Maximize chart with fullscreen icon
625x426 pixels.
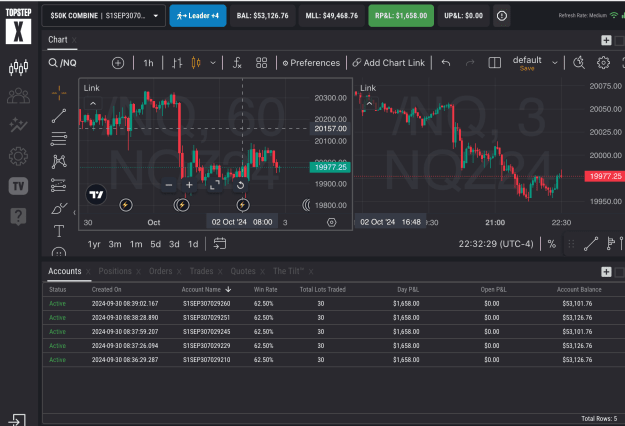click(x=215, y=185)
